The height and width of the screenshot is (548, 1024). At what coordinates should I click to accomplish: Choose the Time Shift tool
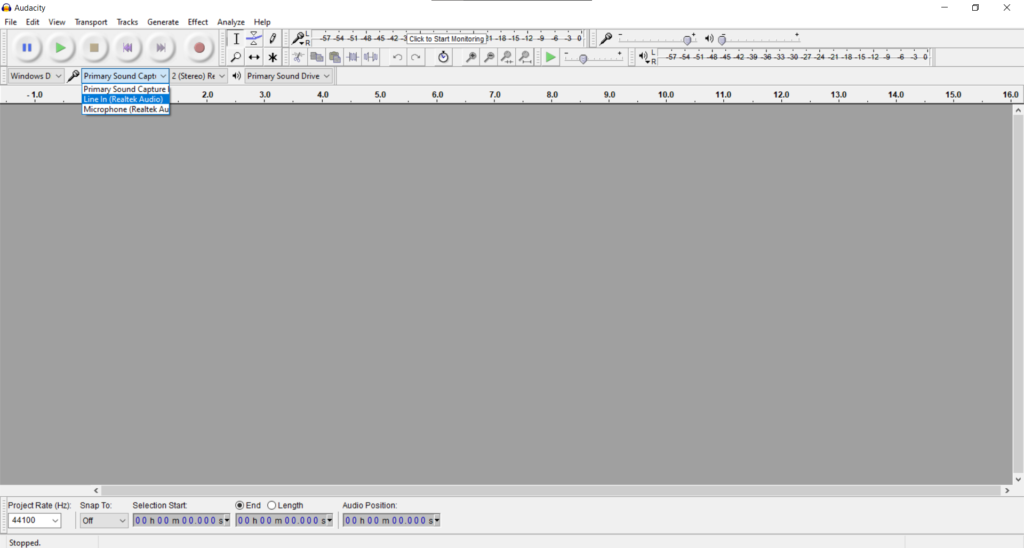coord(254,57)
